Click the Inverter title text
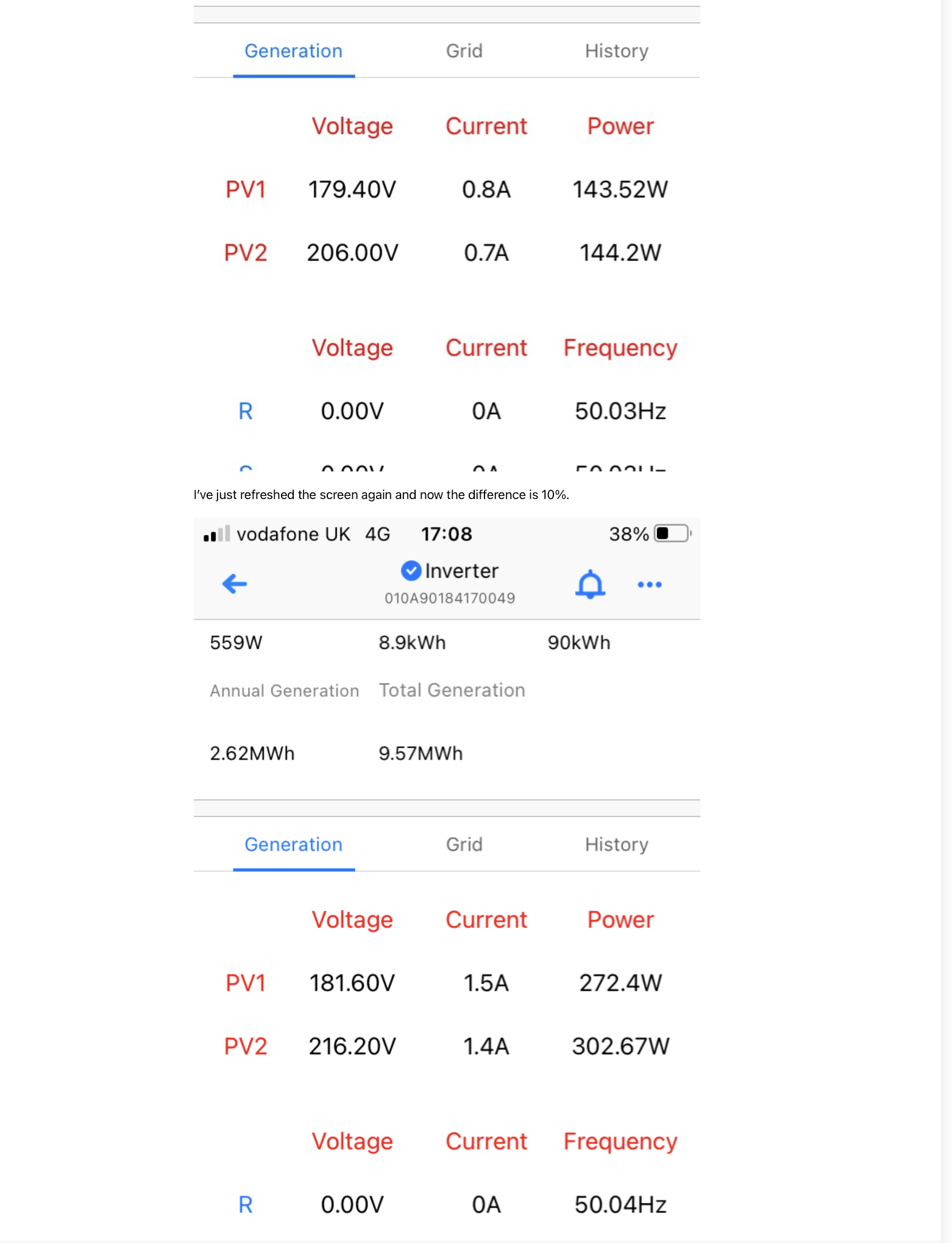The width and height of the screenshot is (952, 1243). click(x=461, y=571)
